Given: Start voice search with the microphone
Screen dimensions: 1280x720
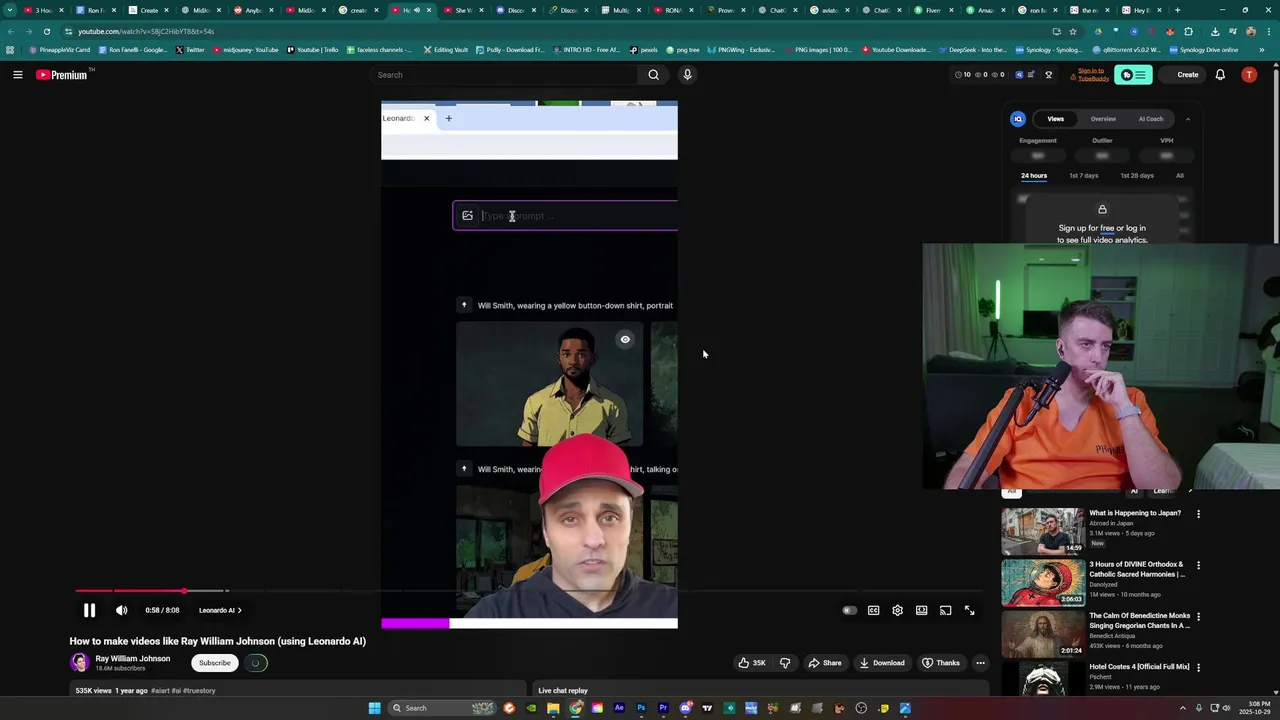Looking at the screenshot, I should [687, 75].
